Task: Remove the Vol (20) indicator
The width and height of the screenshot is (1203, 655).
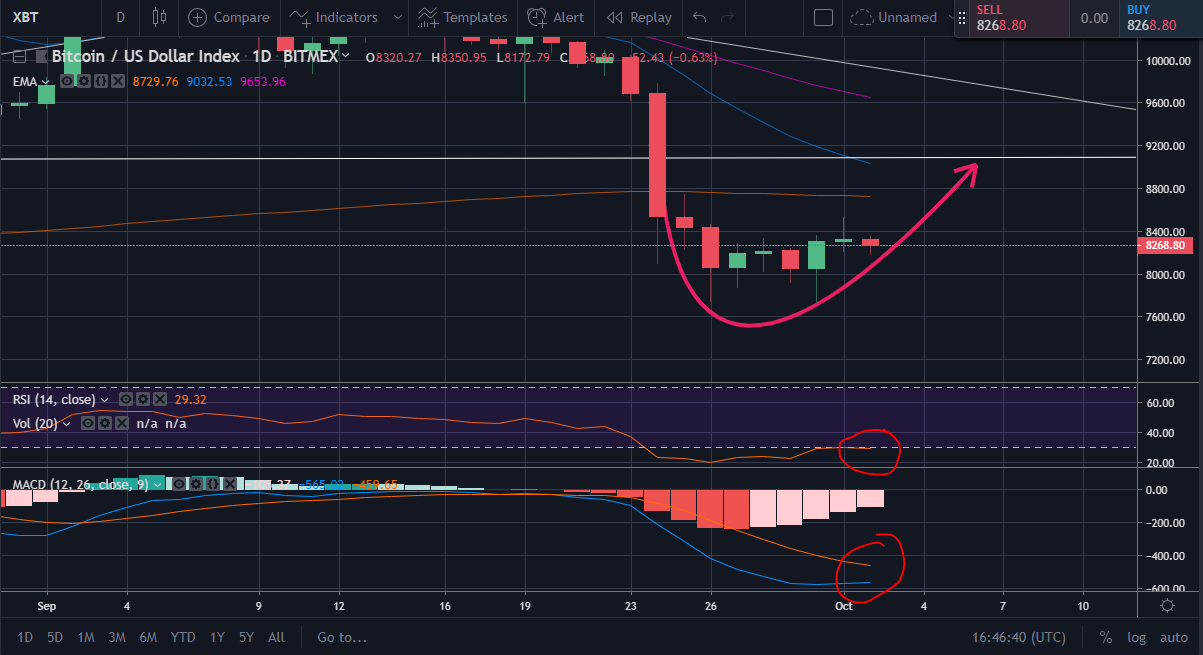Action: [x=122, y=423]
